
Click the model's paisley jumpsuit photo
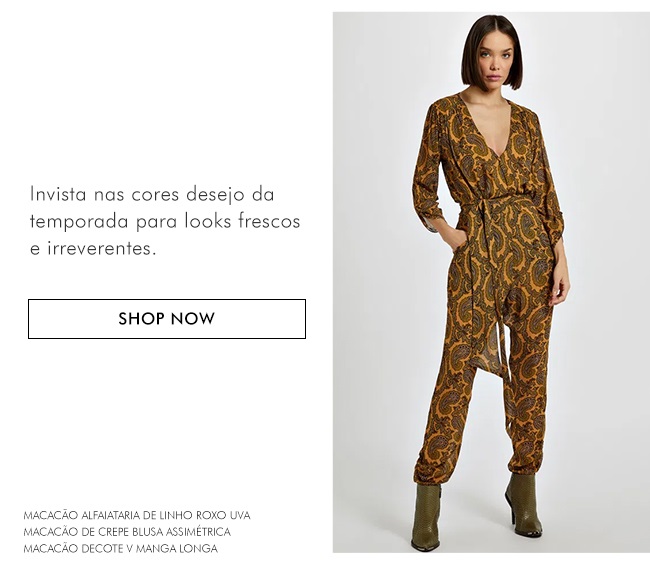click(x=491, y=282)
